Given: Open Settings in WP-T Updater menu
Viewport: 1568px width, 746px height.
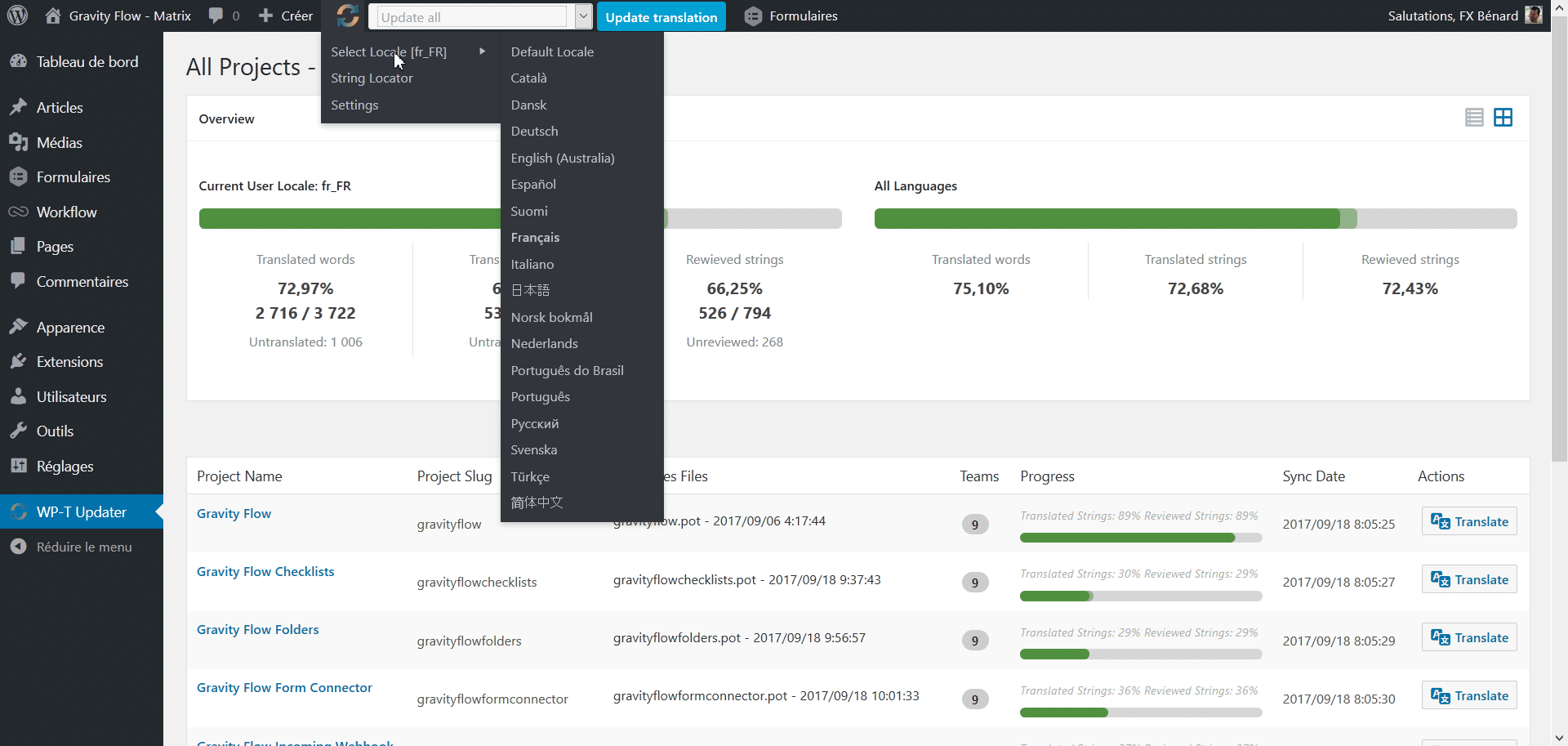Looking at the screenshot, I should 354,105.
